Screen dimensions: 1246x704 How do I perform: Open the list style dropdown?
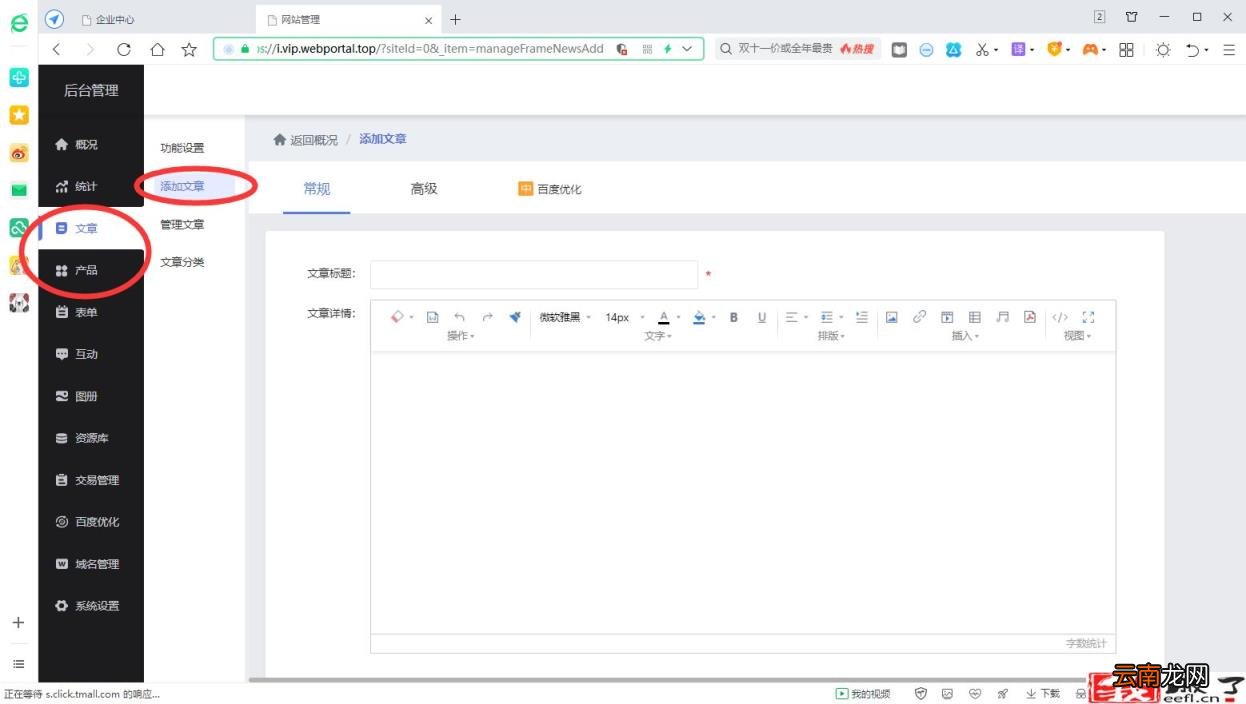point(832,317)
